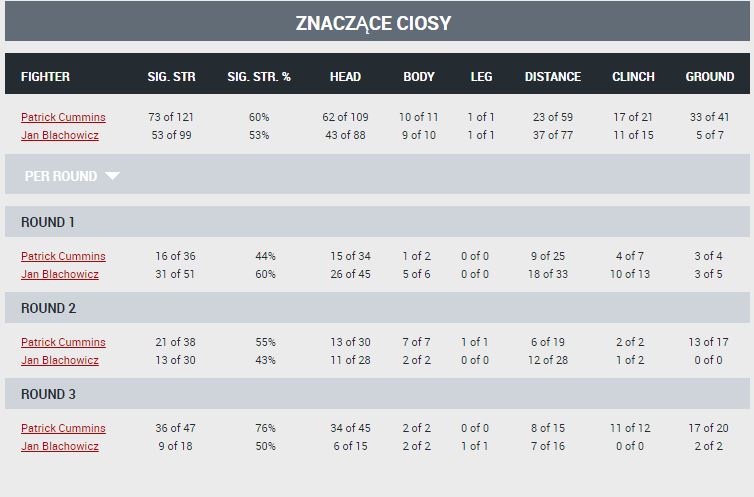The width and height of the screenshot is (754, 497).
Task: Click the FIGHTER column header
Action: [x=45, y=77]
